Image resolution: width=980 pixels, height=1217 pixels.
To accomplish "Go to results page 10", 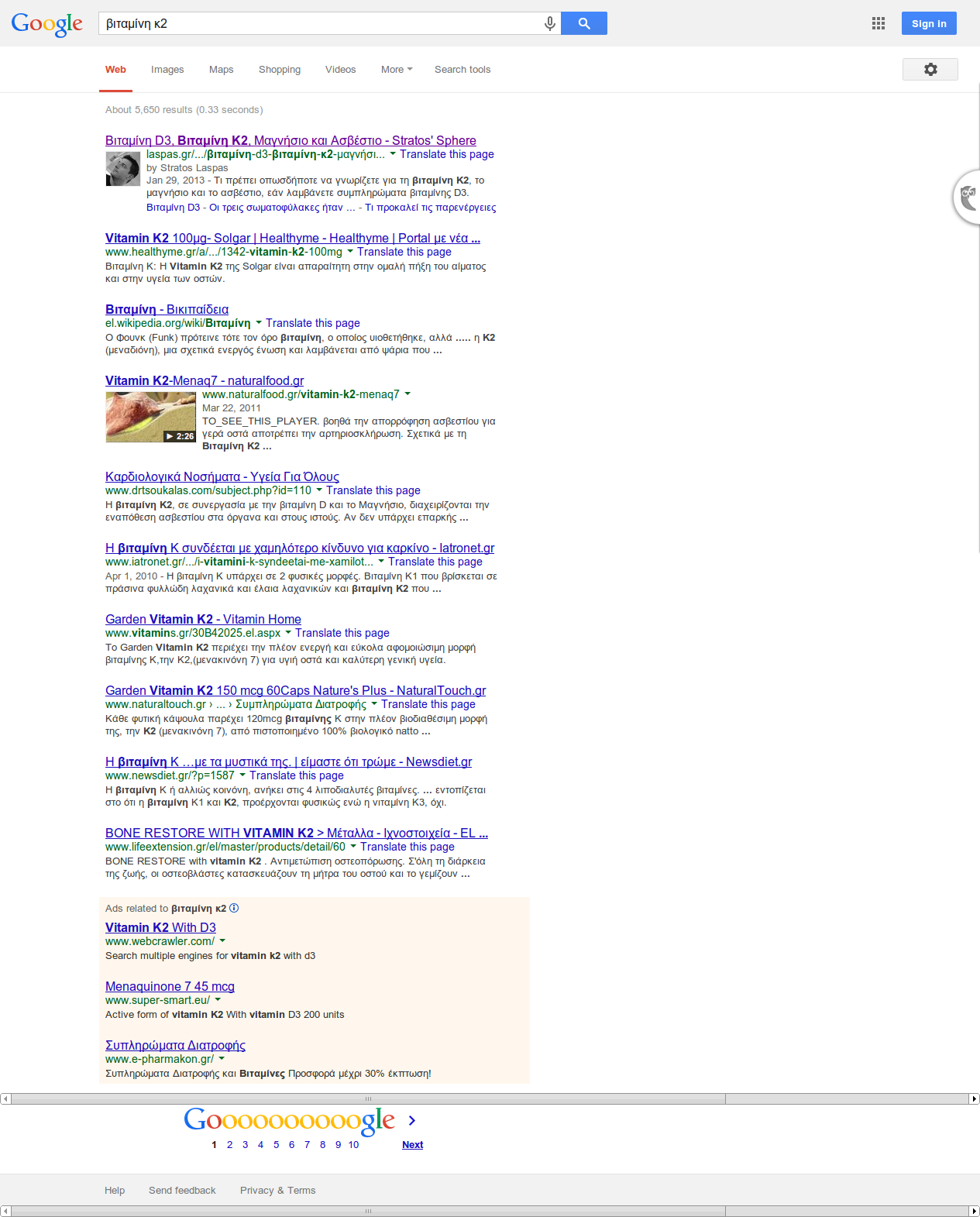I will coord(353,1144).
